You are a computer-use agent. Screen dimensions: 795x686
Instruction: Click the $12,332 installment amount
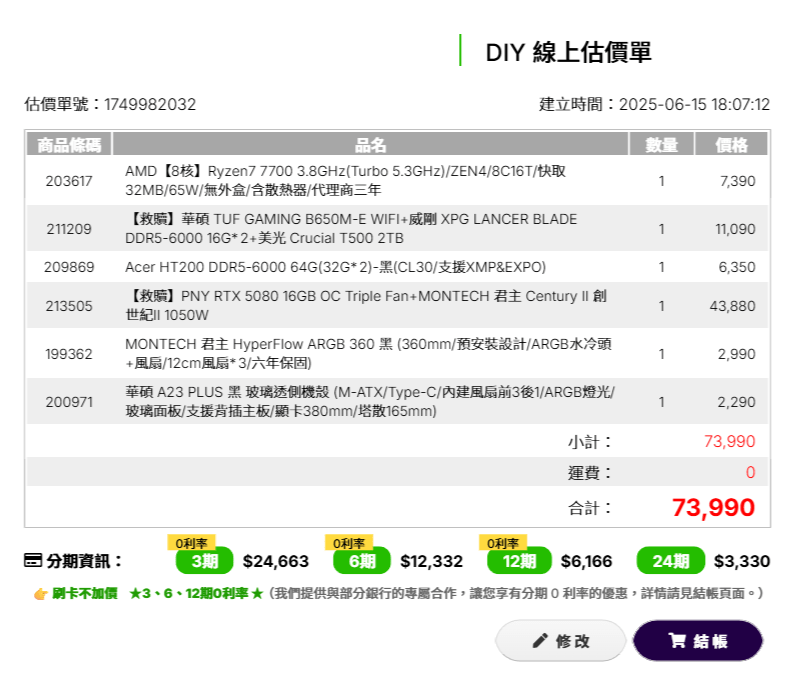point(431,561)
